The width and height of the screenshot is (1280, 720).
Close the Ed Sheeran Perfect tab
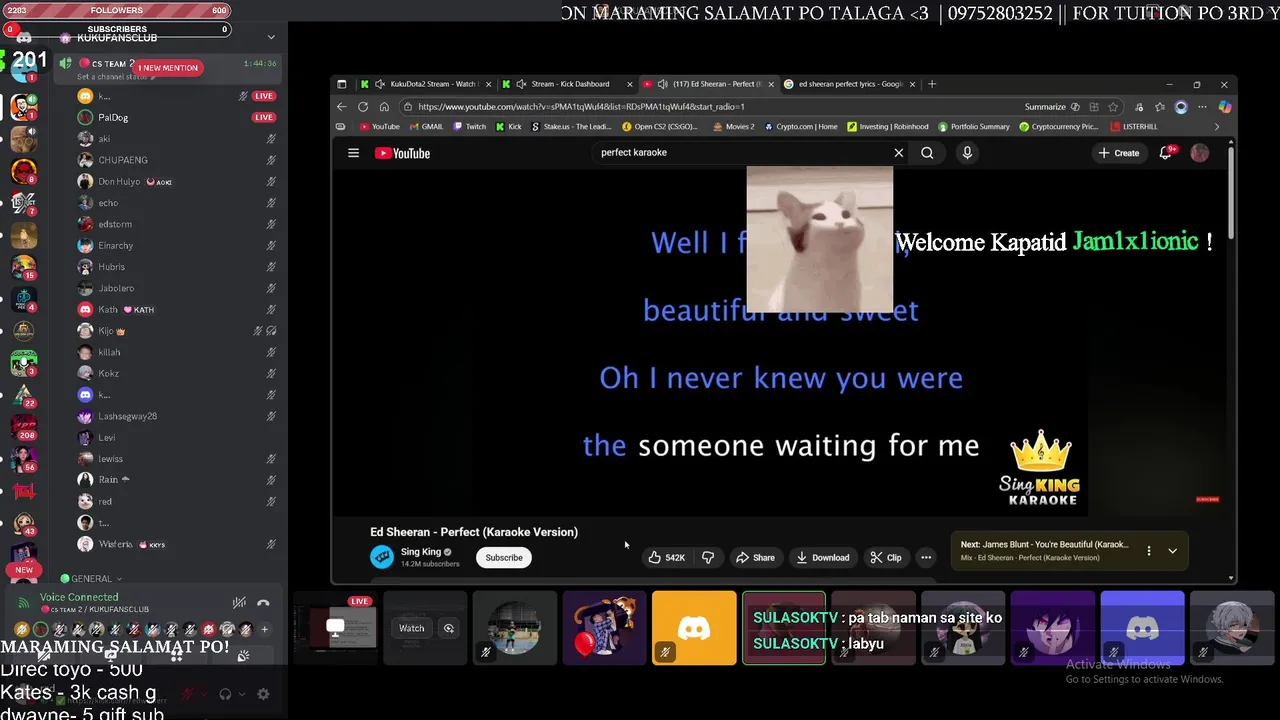pyautogui.click(x=770, y=84)
